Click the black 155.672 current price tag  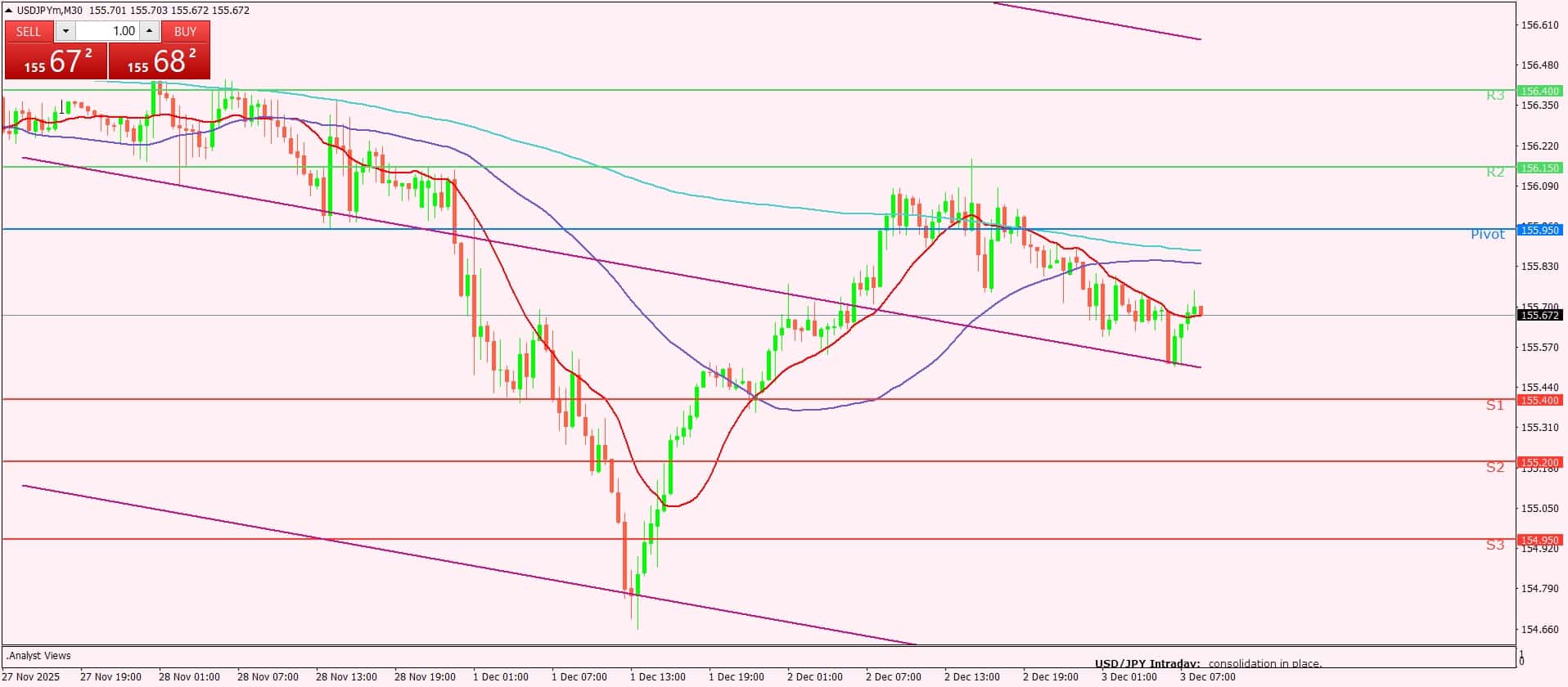tap(1539, 315)
